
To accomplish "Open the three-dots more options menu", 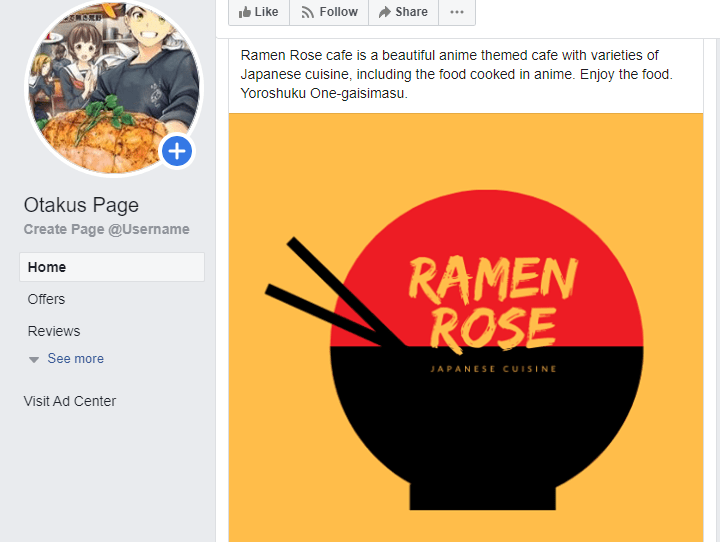I will [457, 12].
